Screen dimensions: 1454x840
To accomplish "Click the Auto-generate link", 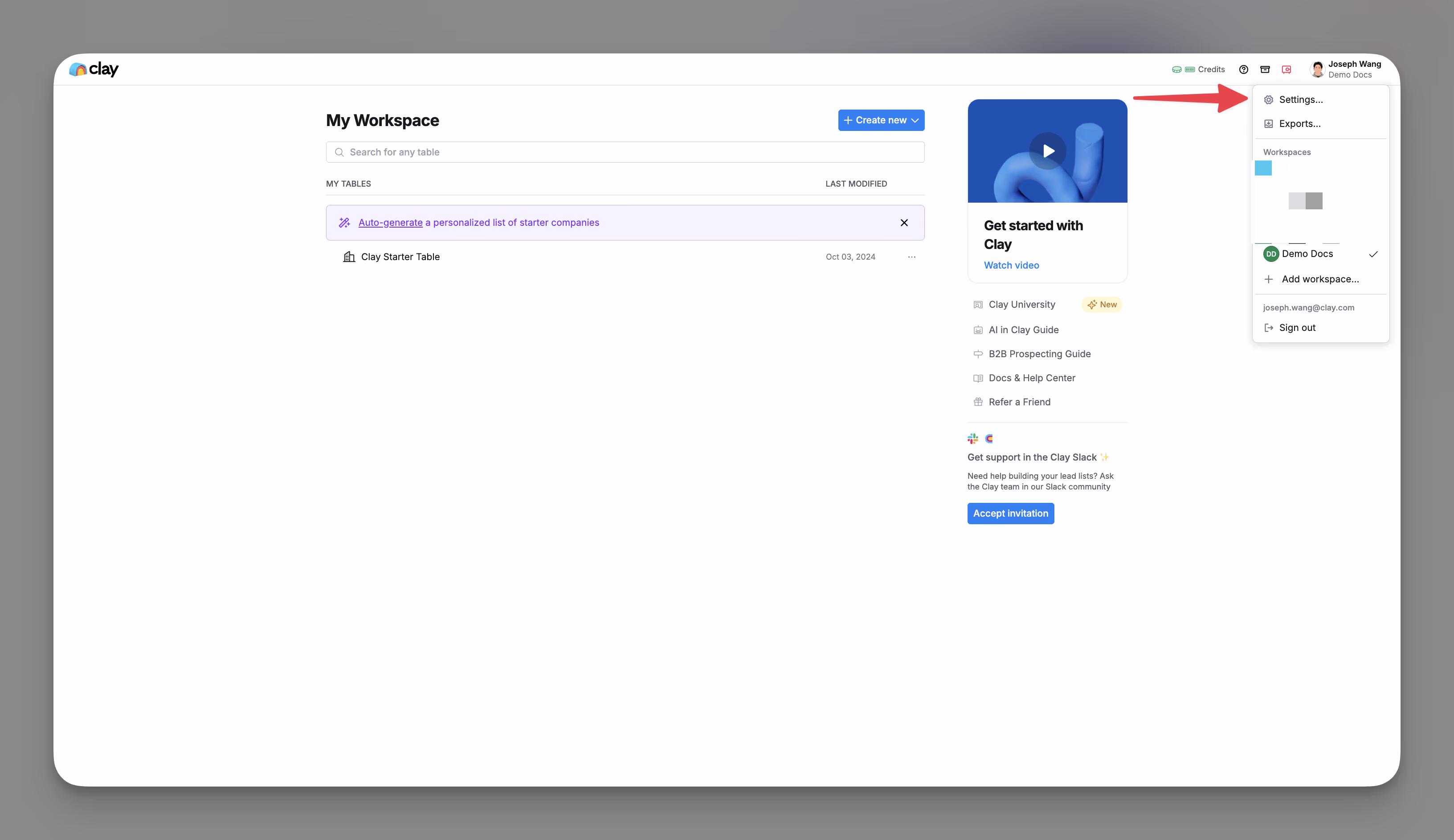I will [391, 223].
